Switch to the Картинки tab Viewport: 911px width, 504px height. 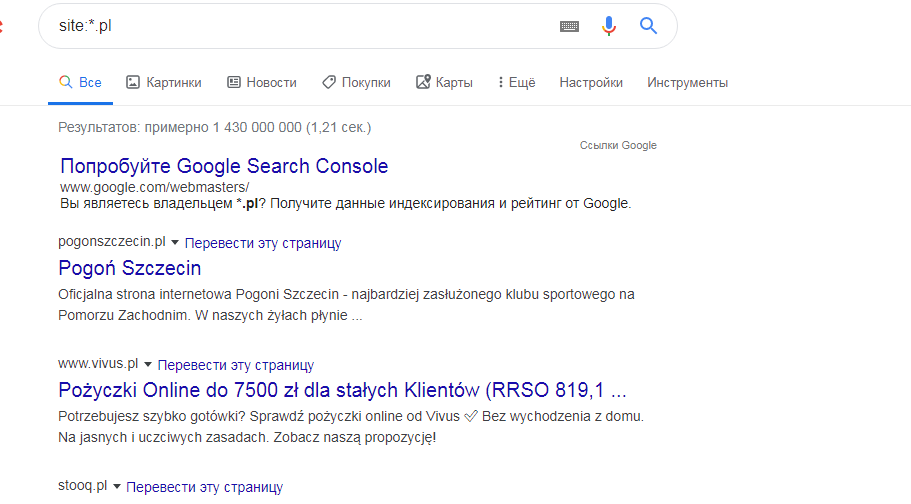[x=163, y=83]
